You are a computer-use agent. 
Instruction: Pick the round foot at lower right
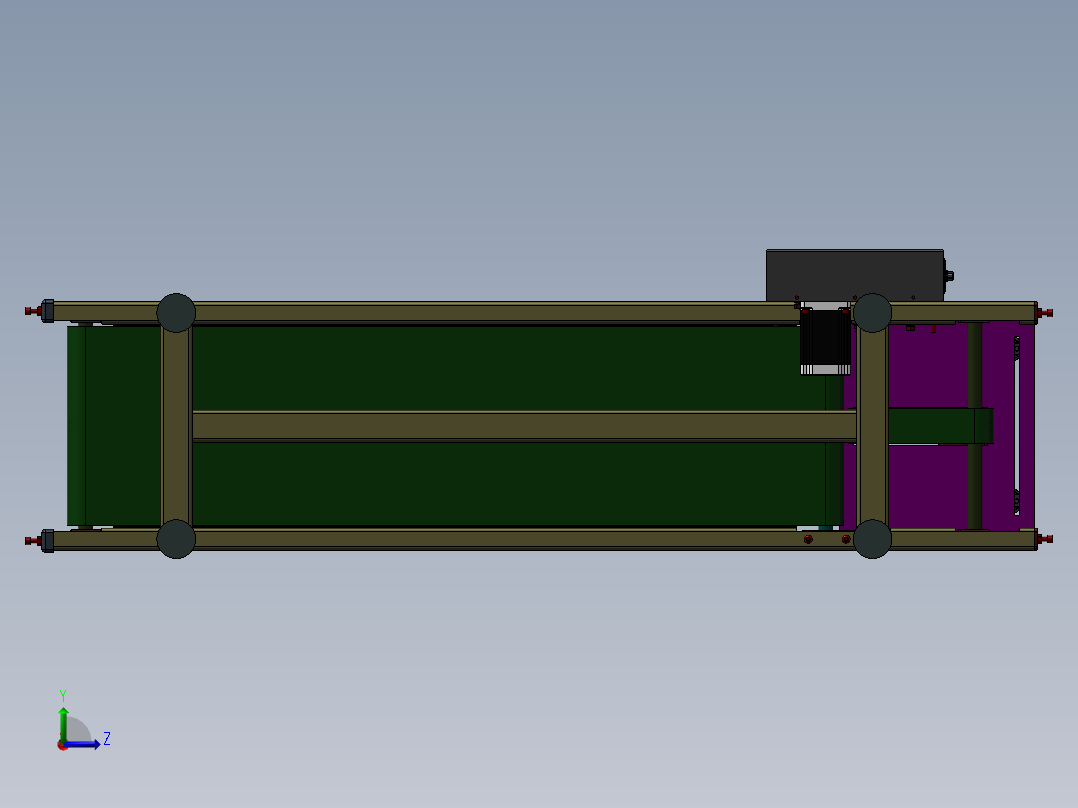[x=872, y=539]
